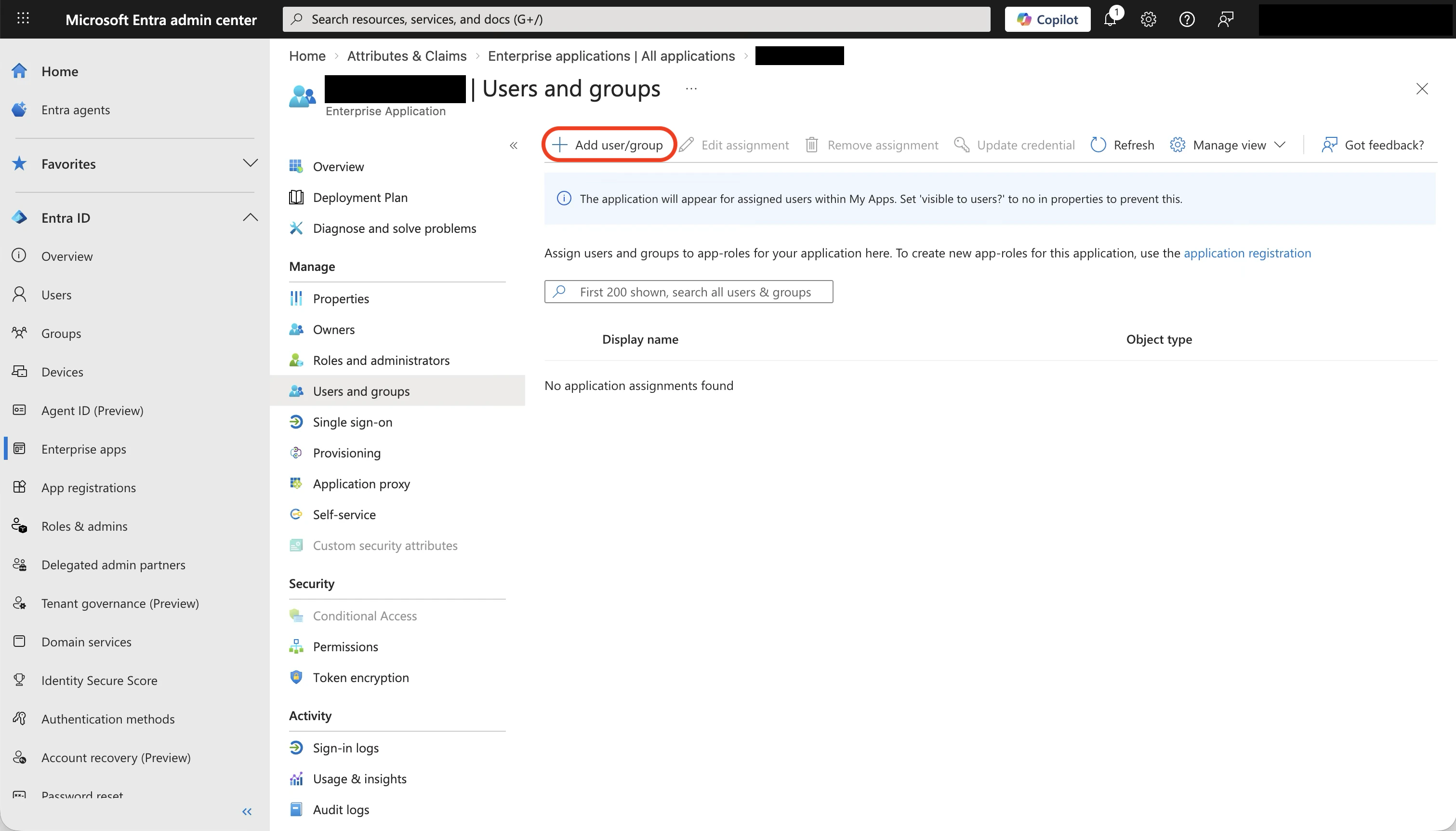Image resolution: width=1456 pixels, height=831 pixels.
Task: Open Entra agents page
Action: click(x=75, y=109)
